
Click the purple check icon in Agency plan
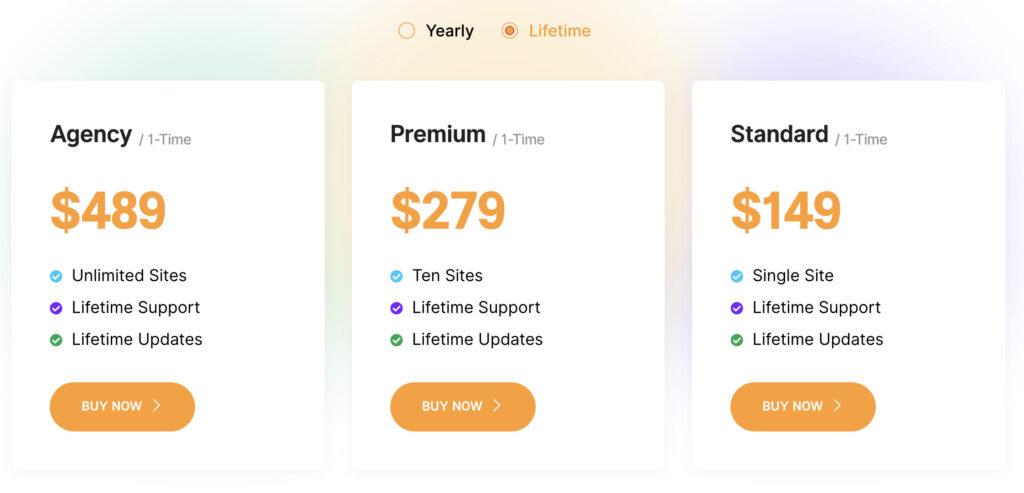tap(57, 308)
